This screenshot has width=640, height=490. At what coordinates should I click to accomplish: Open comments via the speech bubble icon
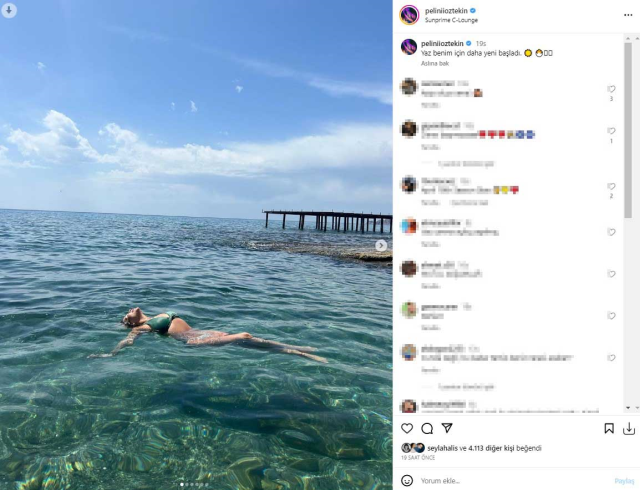coord(427,428)
